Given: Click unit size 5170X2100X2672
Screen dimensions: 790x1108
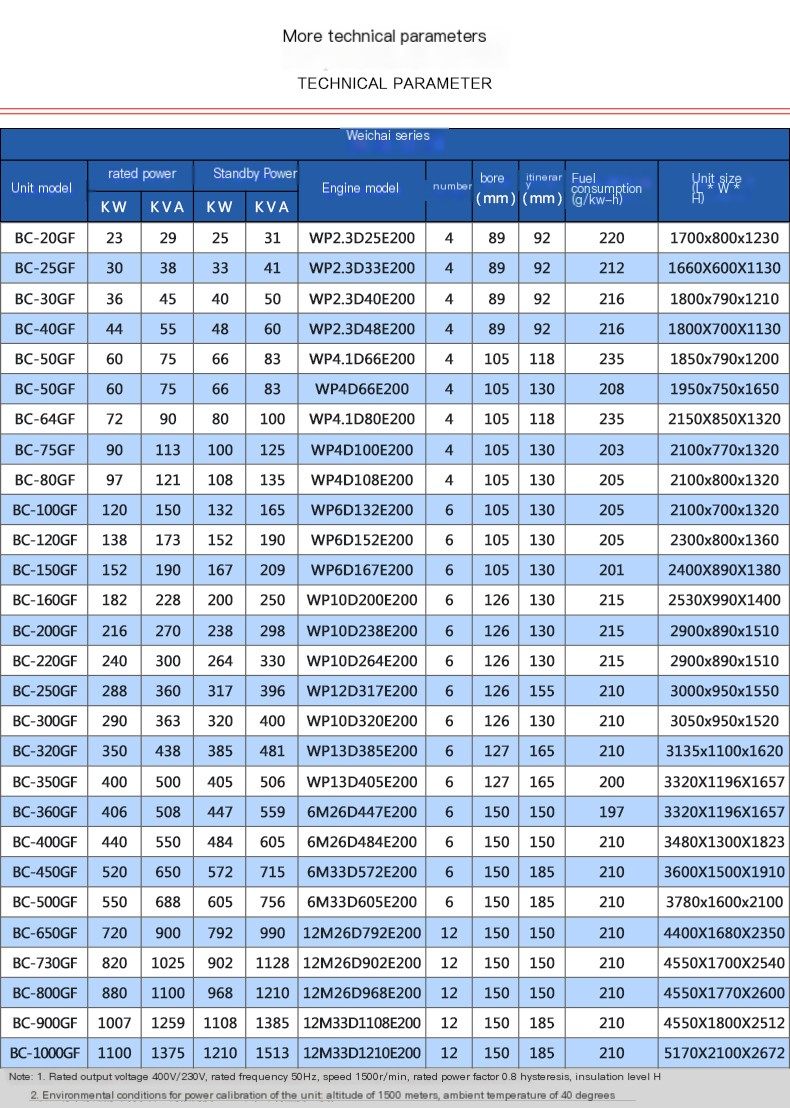Looking at the screenshot, I should coord(724,1053).
